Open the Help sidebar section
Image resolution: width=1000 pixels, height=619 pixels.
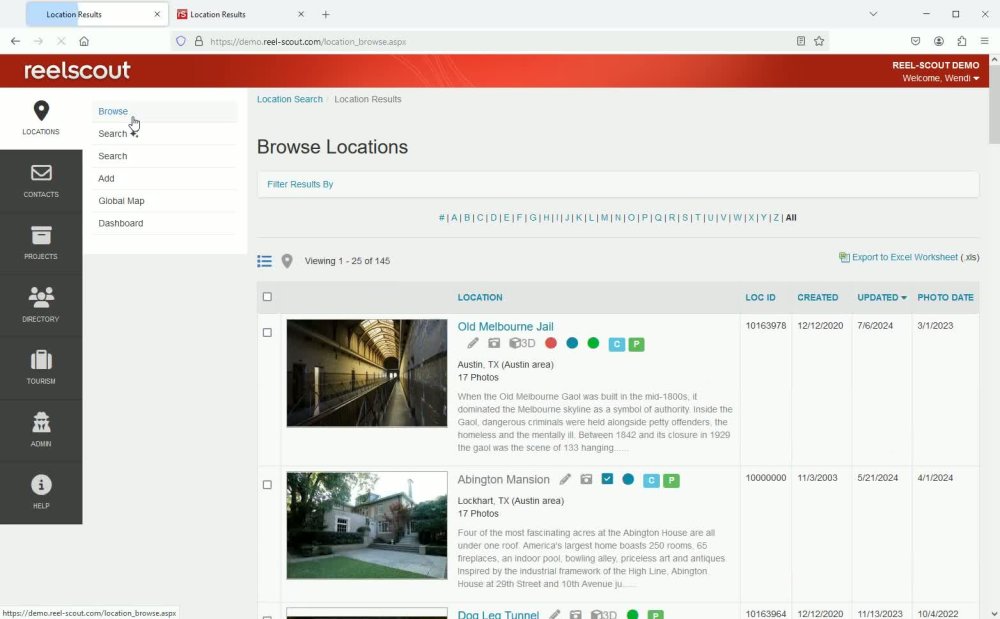41,492
